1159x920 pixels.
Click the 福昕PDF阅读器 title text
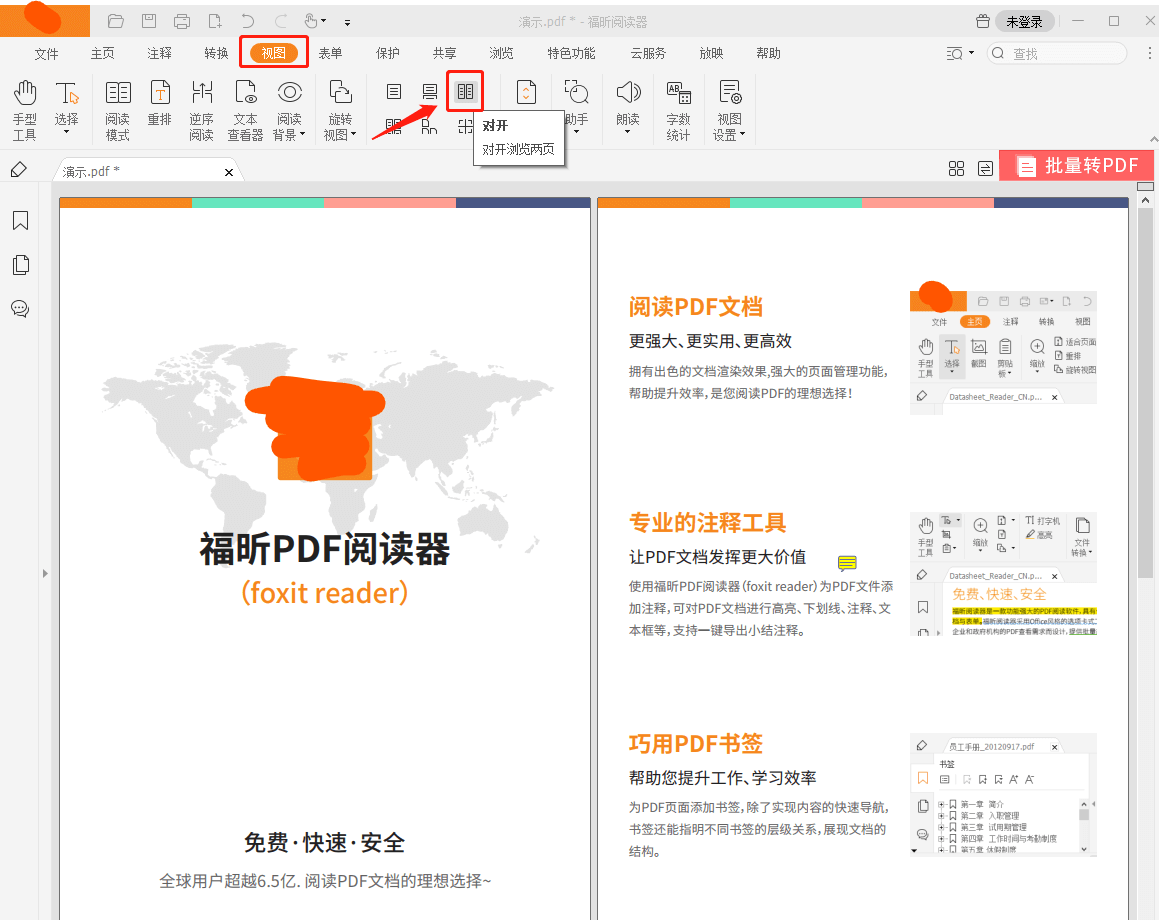click(324, 549)
